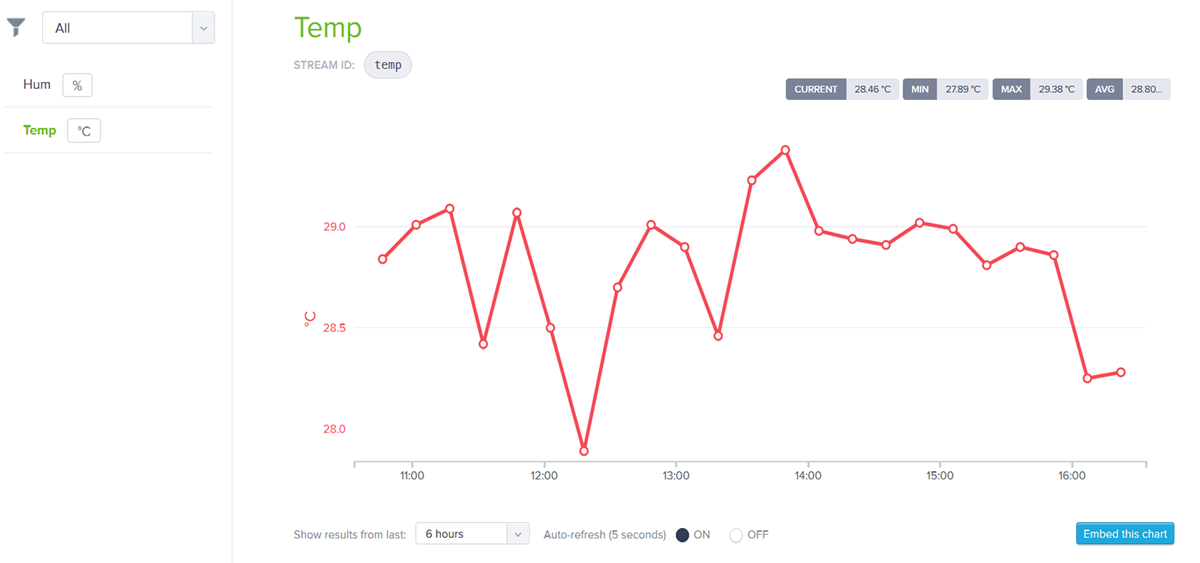Image resolution: width=1200 pixels, height=563 pixels.
Task: Click the temp stream ID pill
Action: click(x=388, y=65)
